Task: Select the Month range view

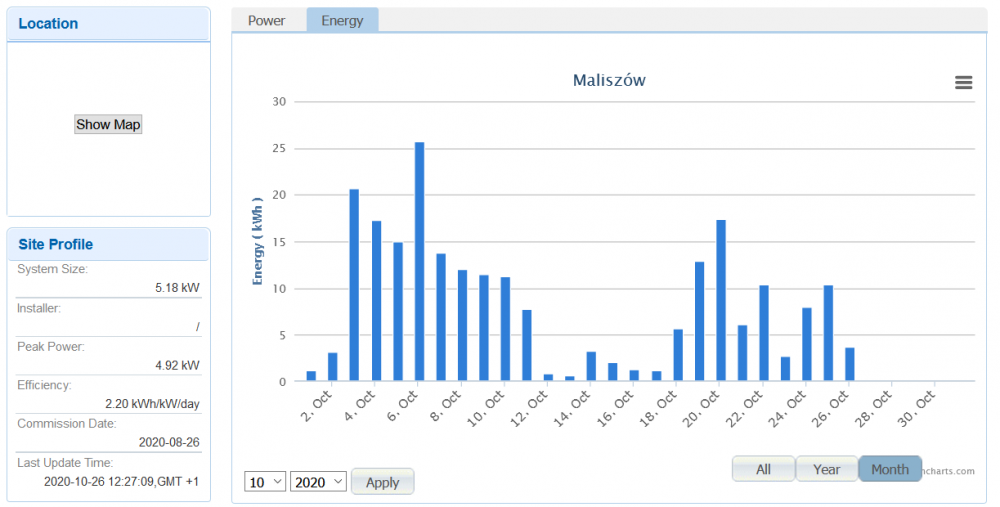Action: 889,469
